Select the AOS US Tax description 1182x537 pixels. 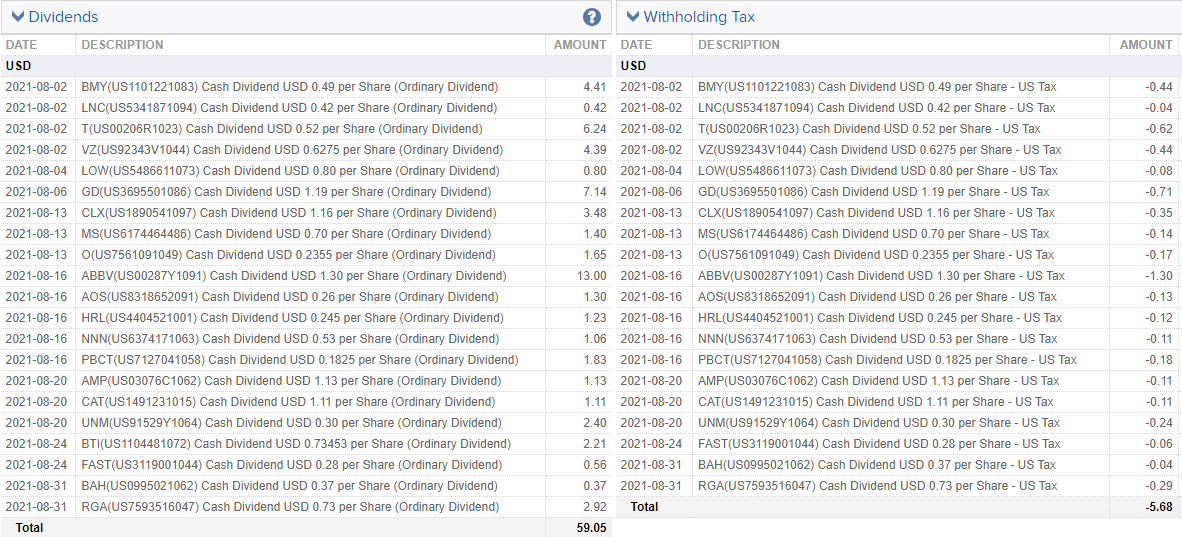click(x=877, y=297)
